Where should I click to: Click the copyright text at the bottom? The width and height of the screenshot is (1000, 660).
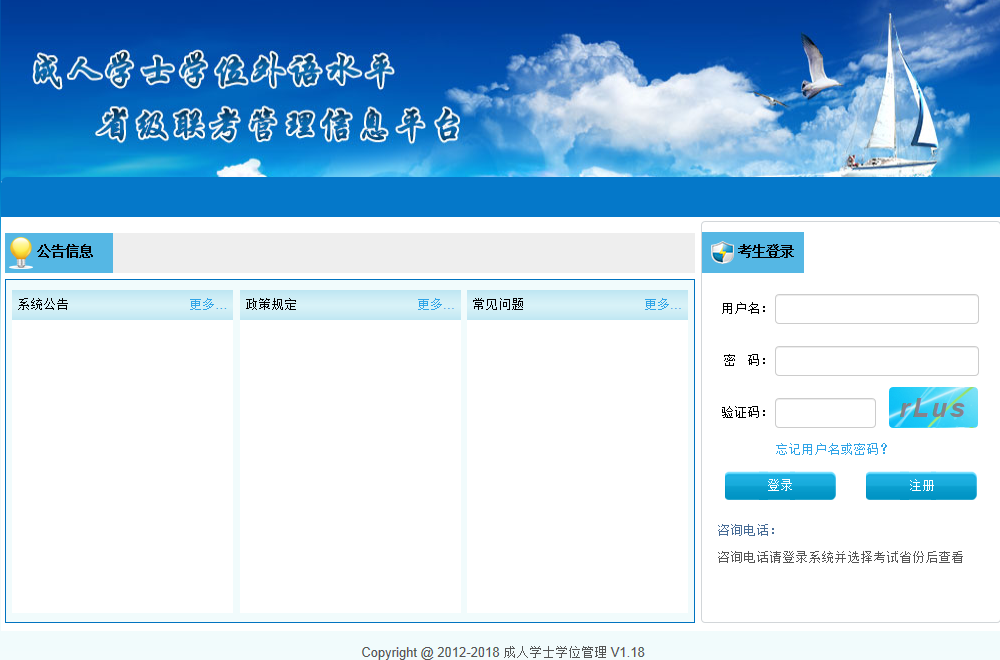500,651
